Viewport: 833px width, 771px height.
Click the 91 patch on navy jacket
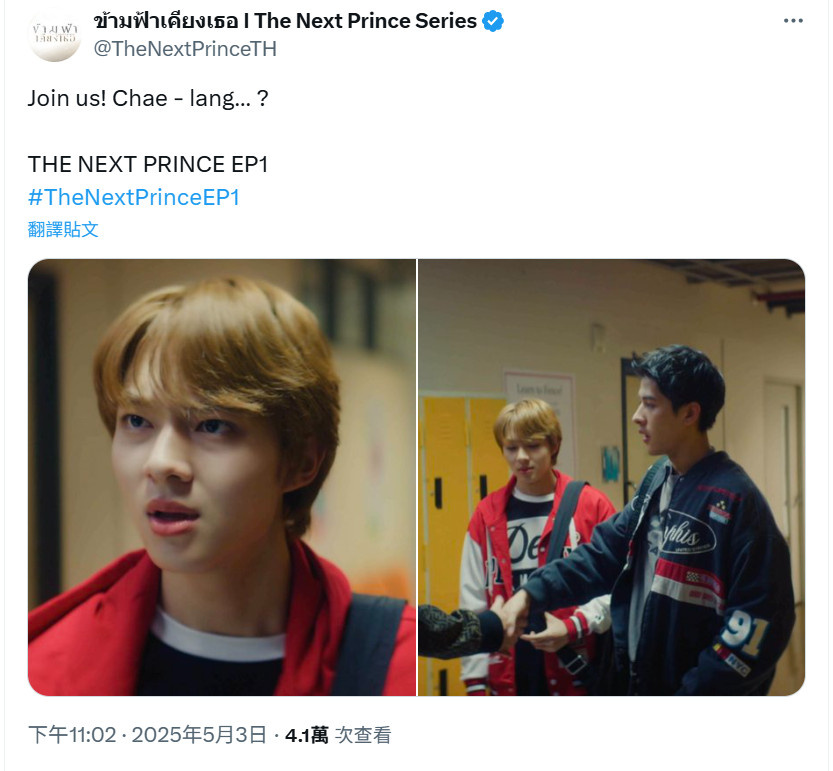click(x=745, y=631)
